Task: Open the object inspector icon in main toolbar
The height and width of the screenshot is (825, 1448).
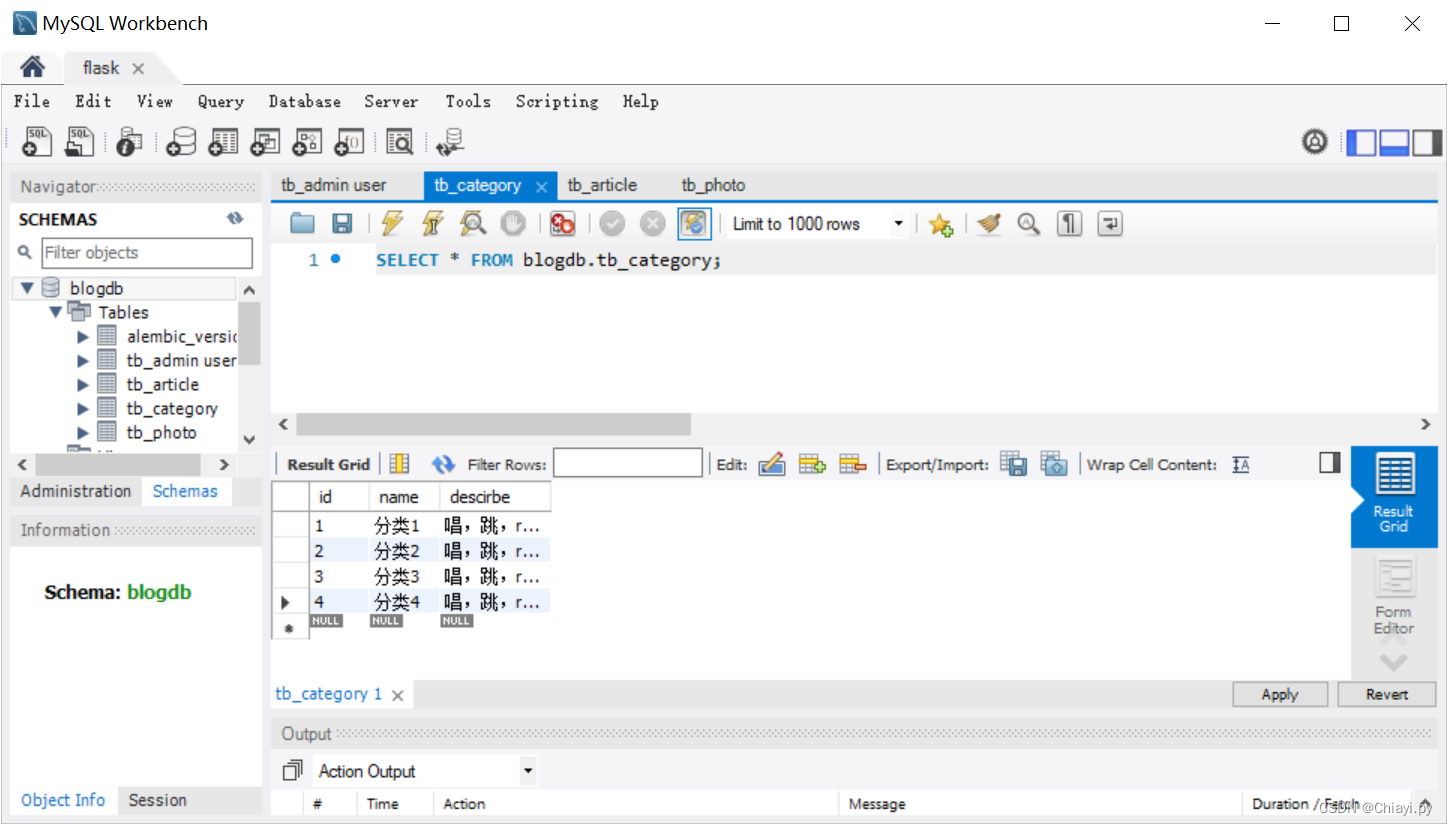Action: click(129, 142)
